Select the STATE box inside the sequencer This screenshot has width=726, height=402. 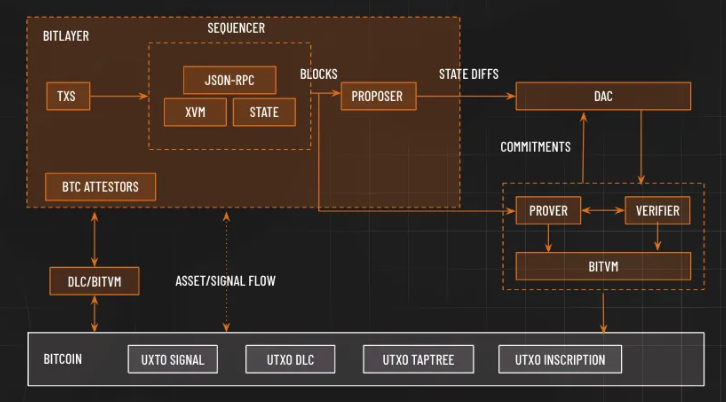coord(264,112)
